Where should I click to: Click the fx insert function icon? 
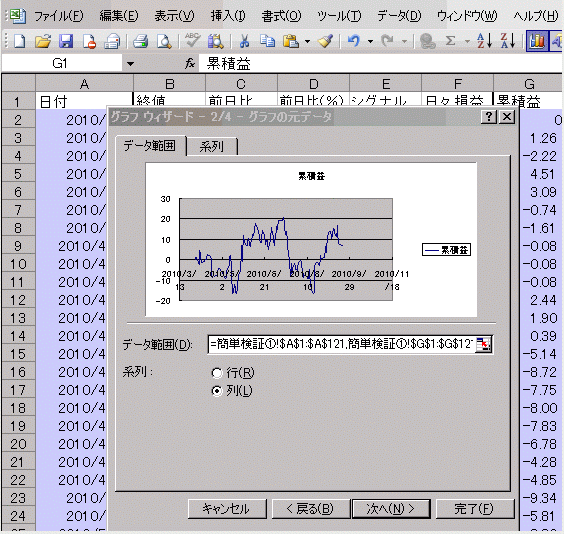point(190,64)
